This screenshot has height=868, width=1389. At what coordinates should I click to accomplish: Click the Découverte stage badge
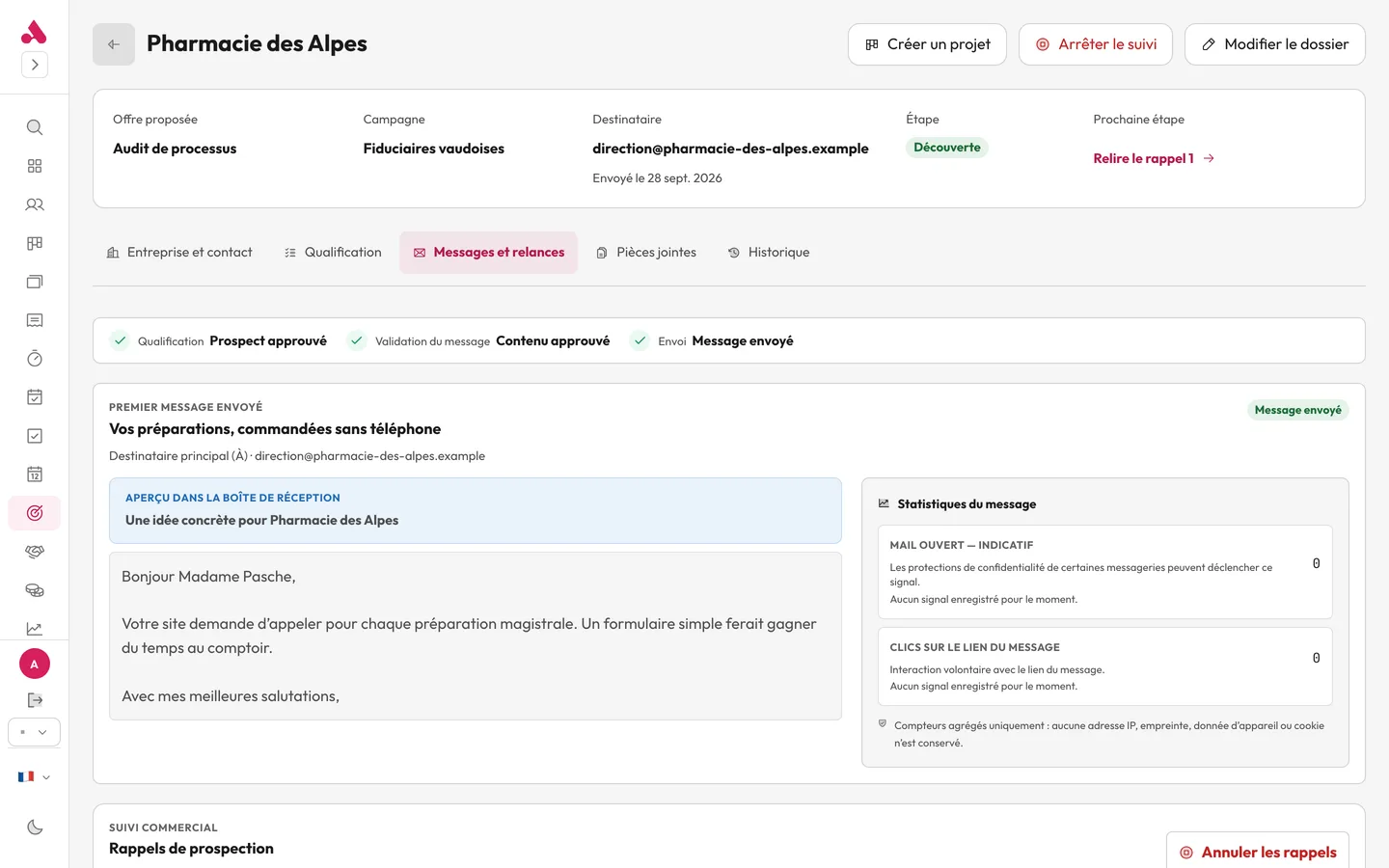(947, 148)
